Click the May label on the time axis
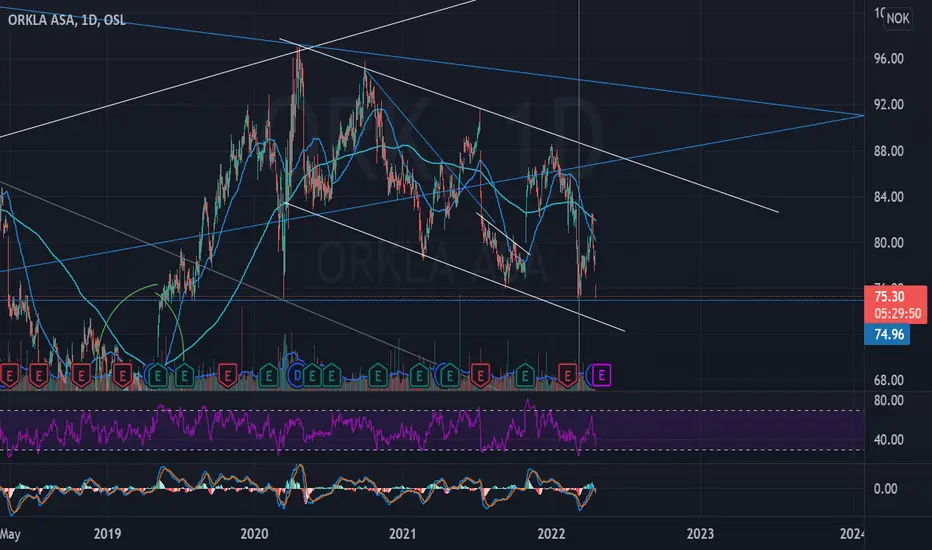Viewport: 932px width, 550px height. [10, 533]
